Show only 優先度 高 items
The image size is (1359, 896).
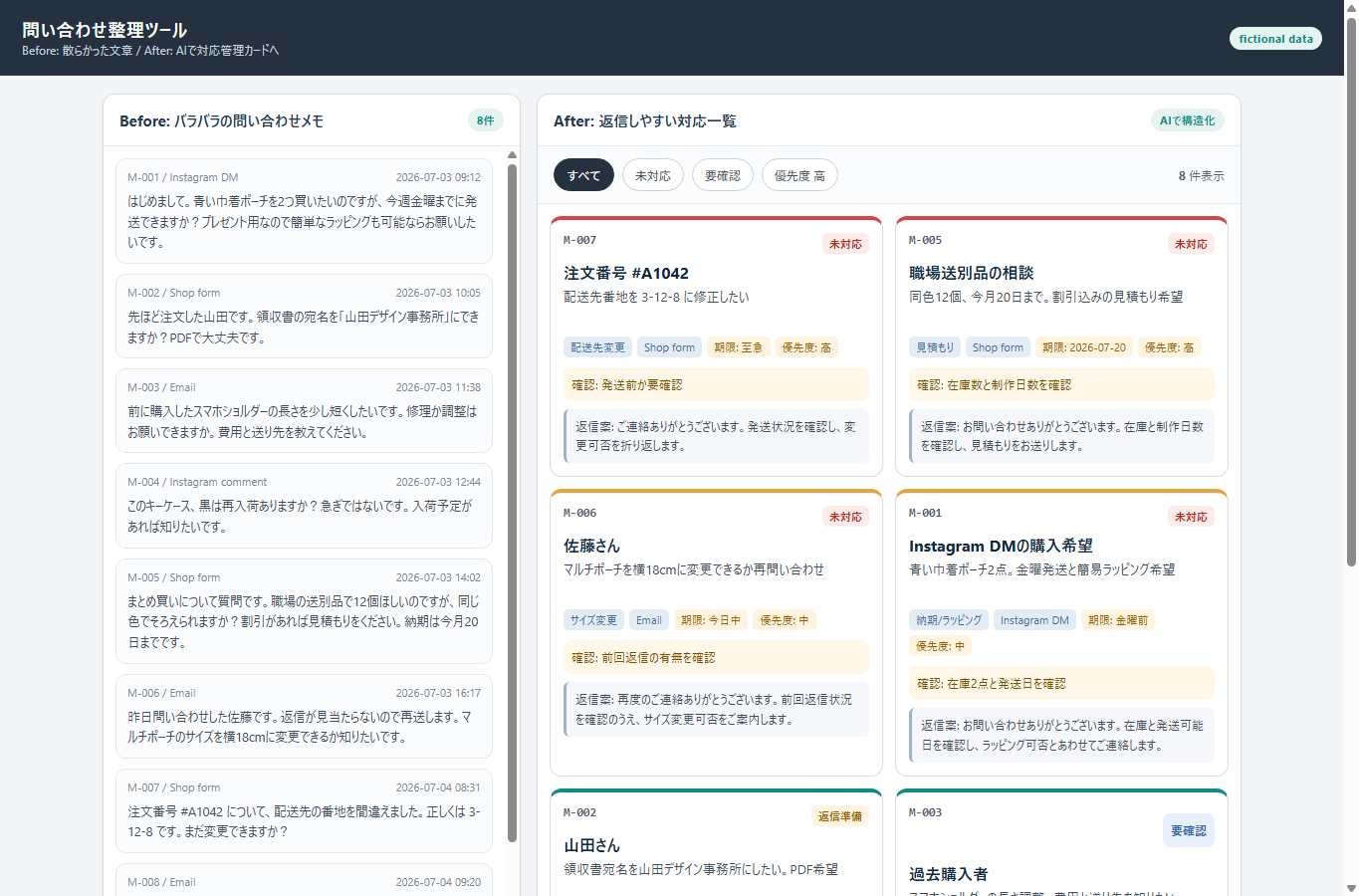[x=799, y=175]
